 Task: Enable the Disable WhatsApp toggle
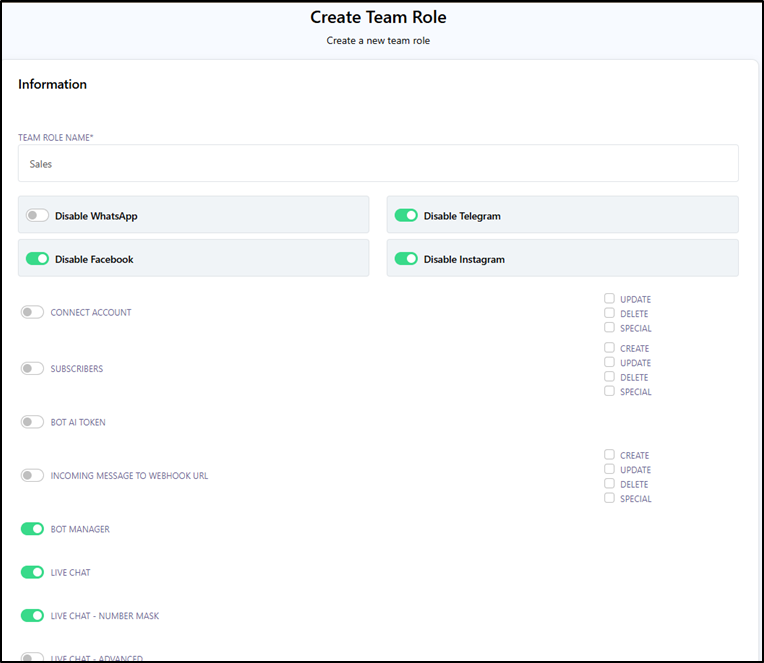(x=37, y=215)
